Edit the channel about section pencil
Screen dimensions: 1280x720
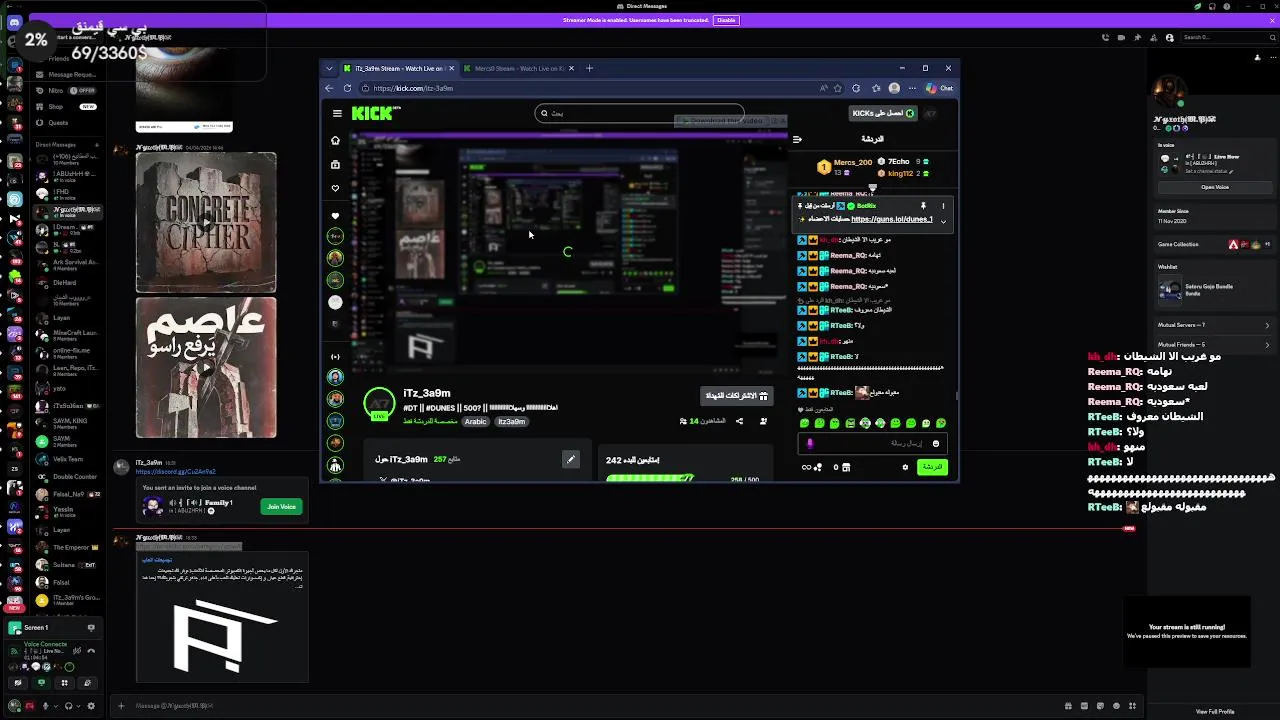570,459
